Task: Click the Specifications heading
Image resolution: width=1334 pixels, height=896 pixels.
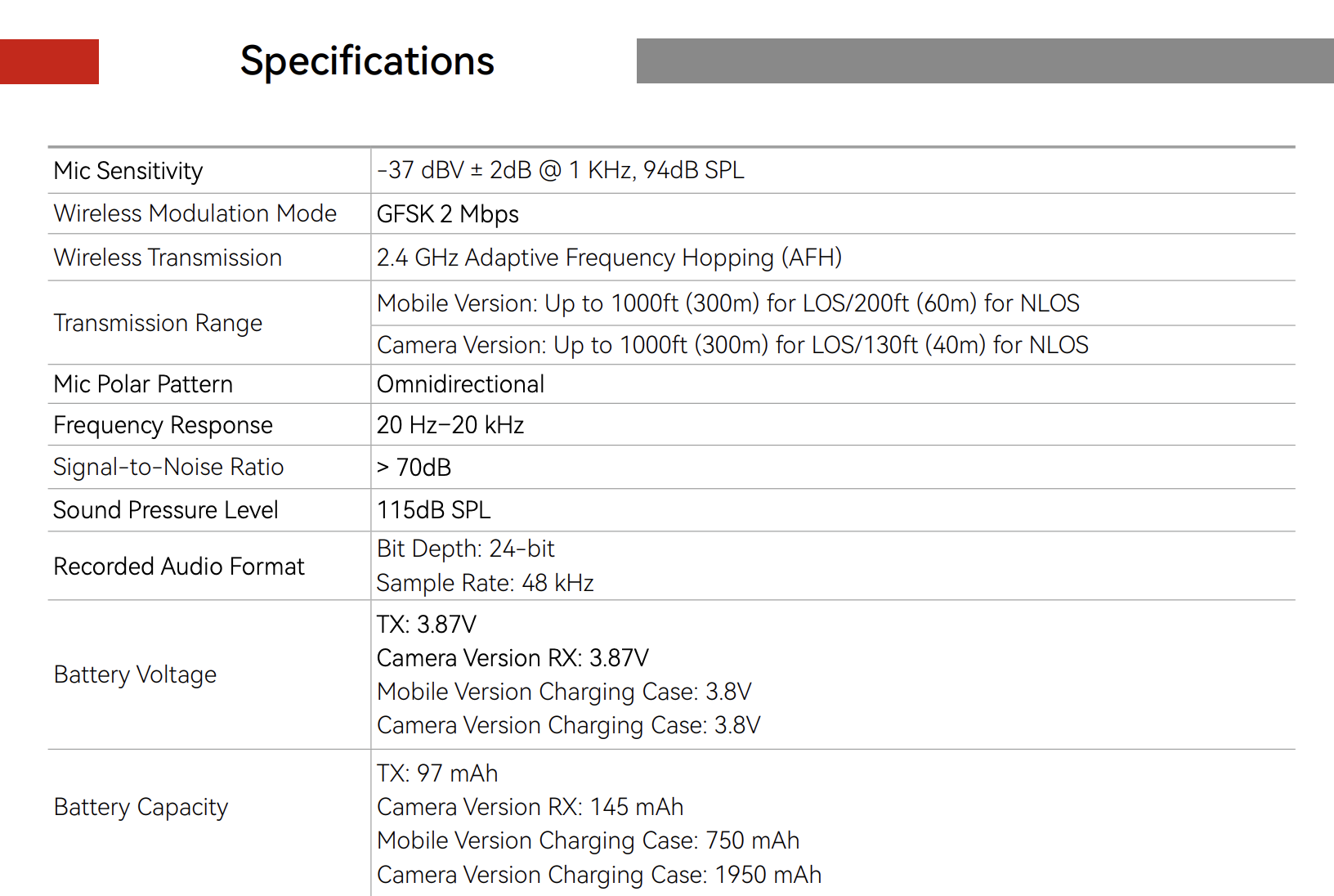Action: point(367,61)
